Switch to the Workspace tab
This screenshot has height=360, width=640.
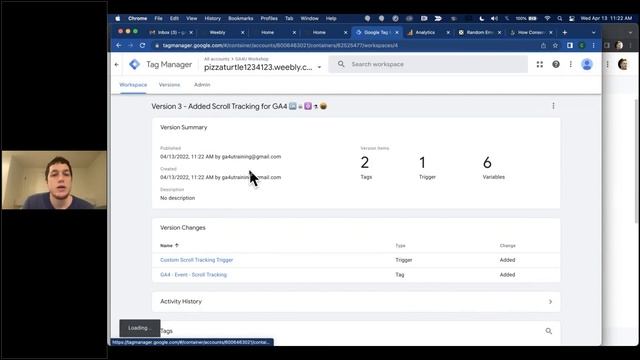tap(133, 85)
